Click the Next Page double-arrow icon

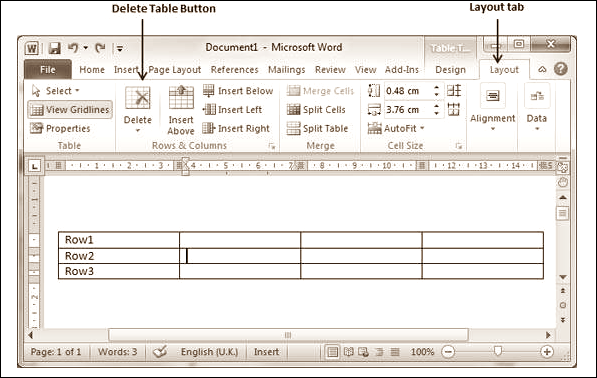(563, 320)
